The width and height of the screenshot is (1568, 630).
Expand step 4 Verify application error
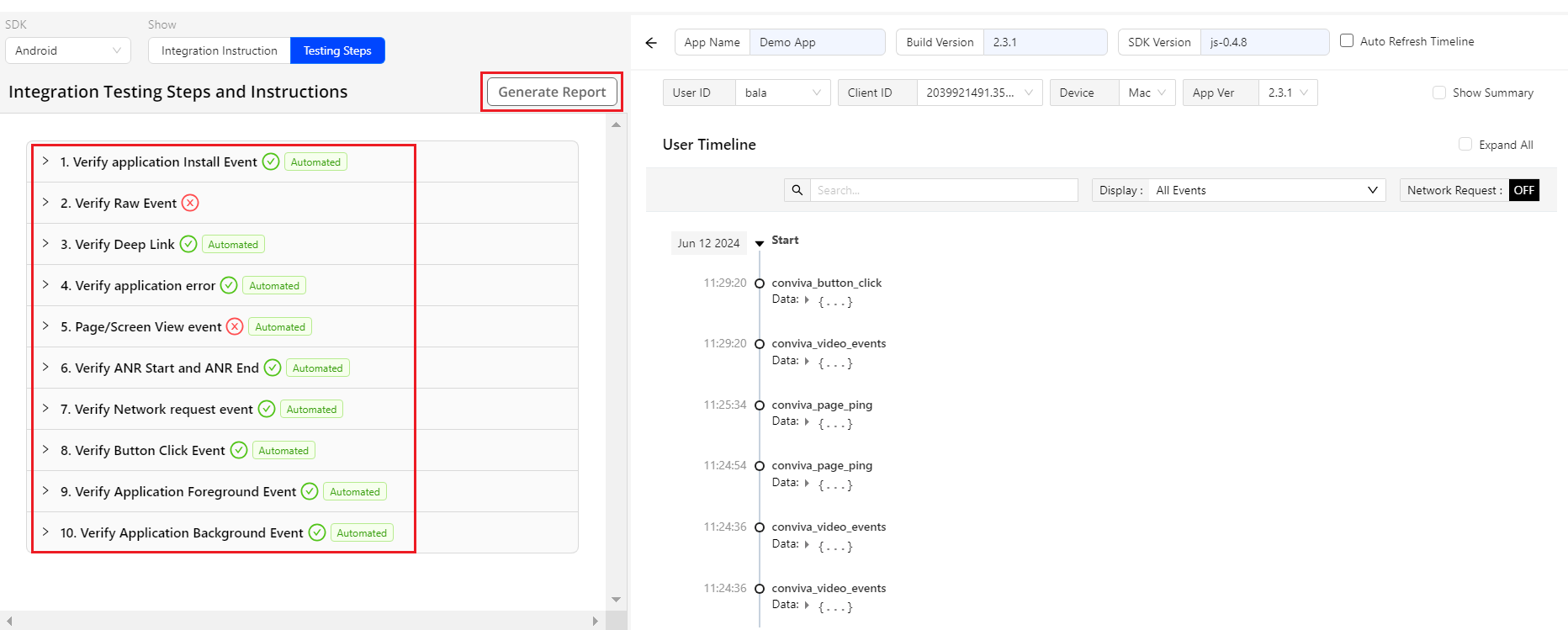pyautogui.click(x=45, y=284)
